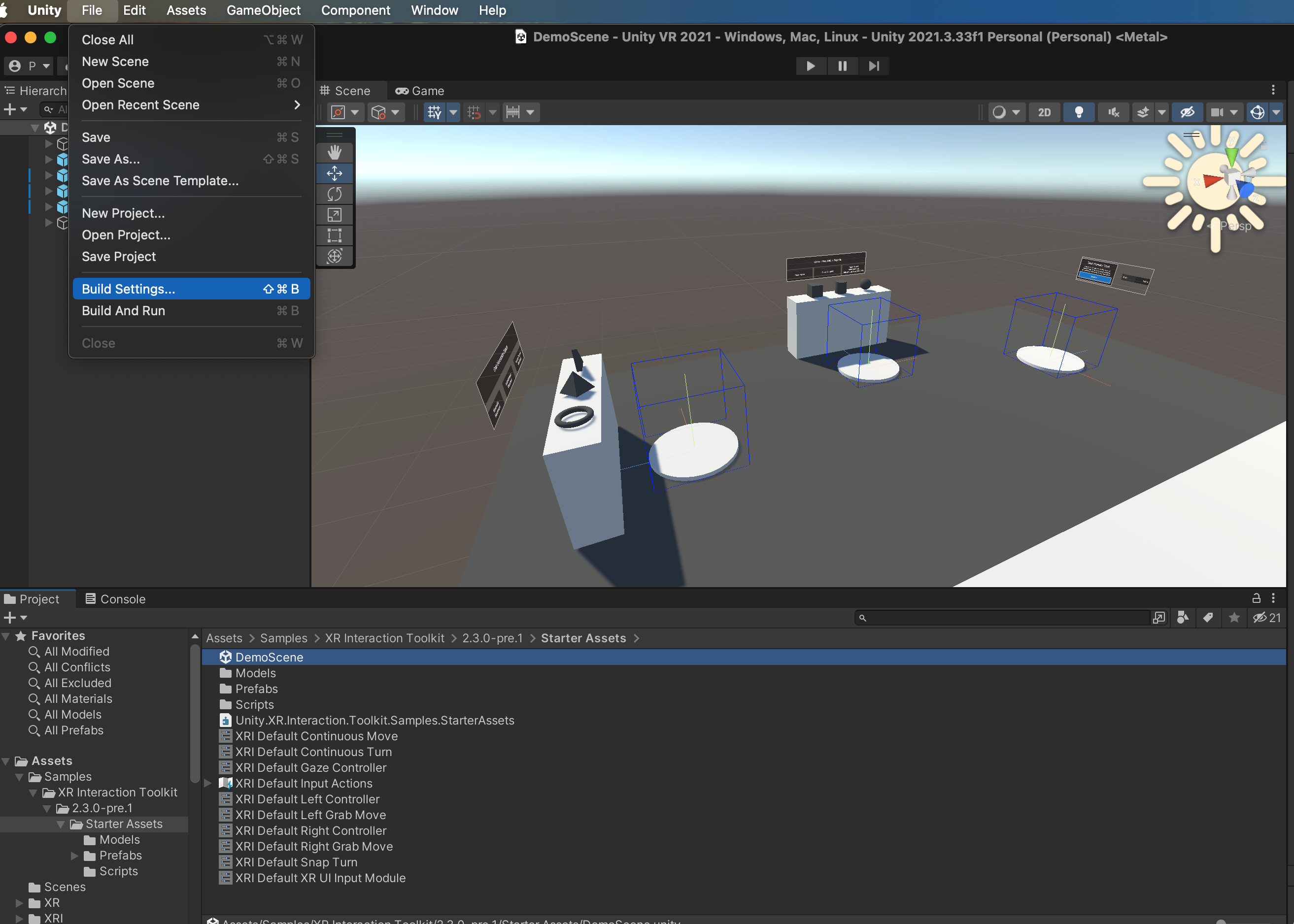Click the Pause button
This screenshot has width=1294, height=924.
click(842, 66)
